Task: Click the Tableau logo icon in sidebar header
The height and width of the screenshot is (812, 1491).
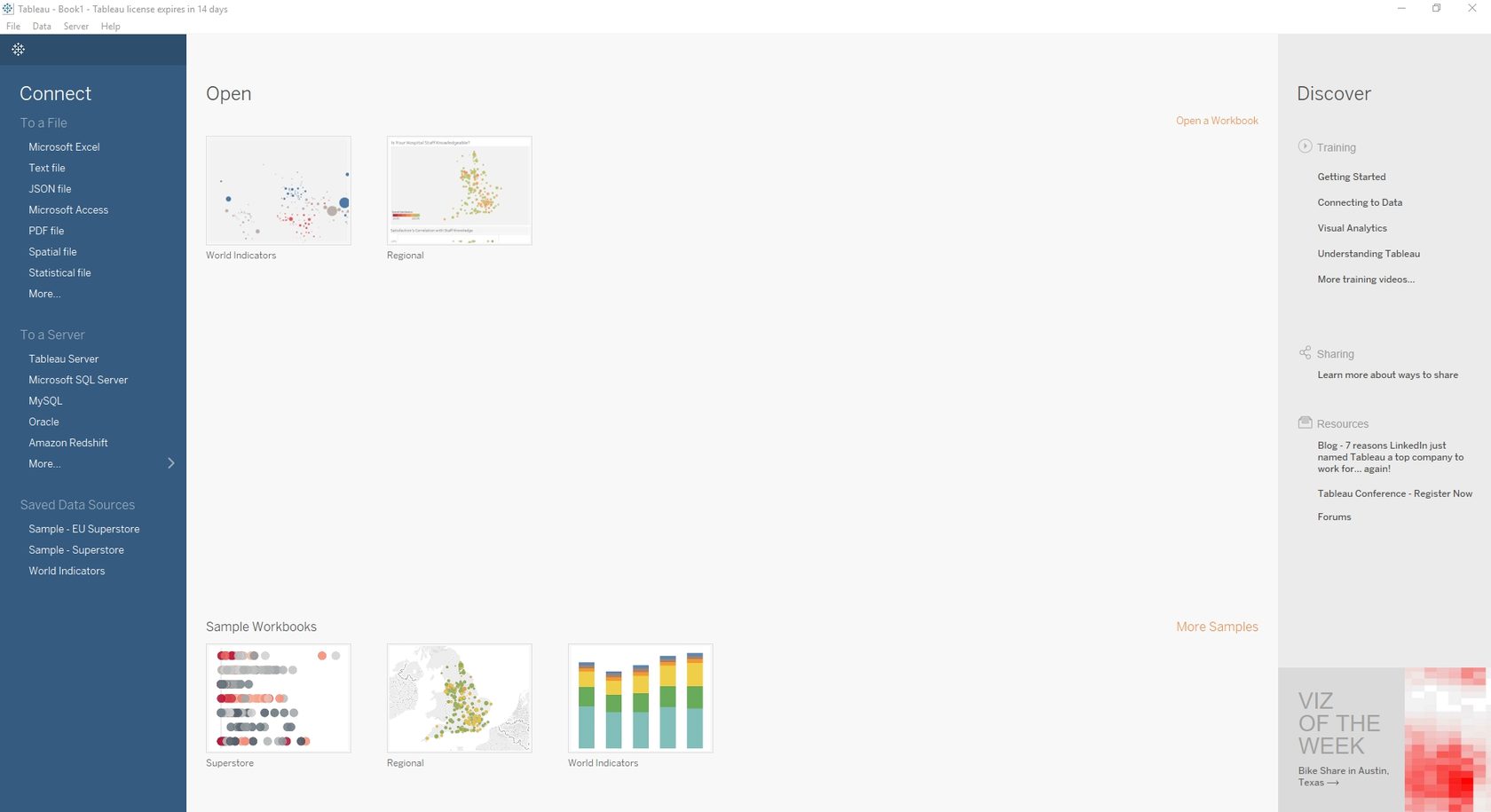Action: [18, 50]
